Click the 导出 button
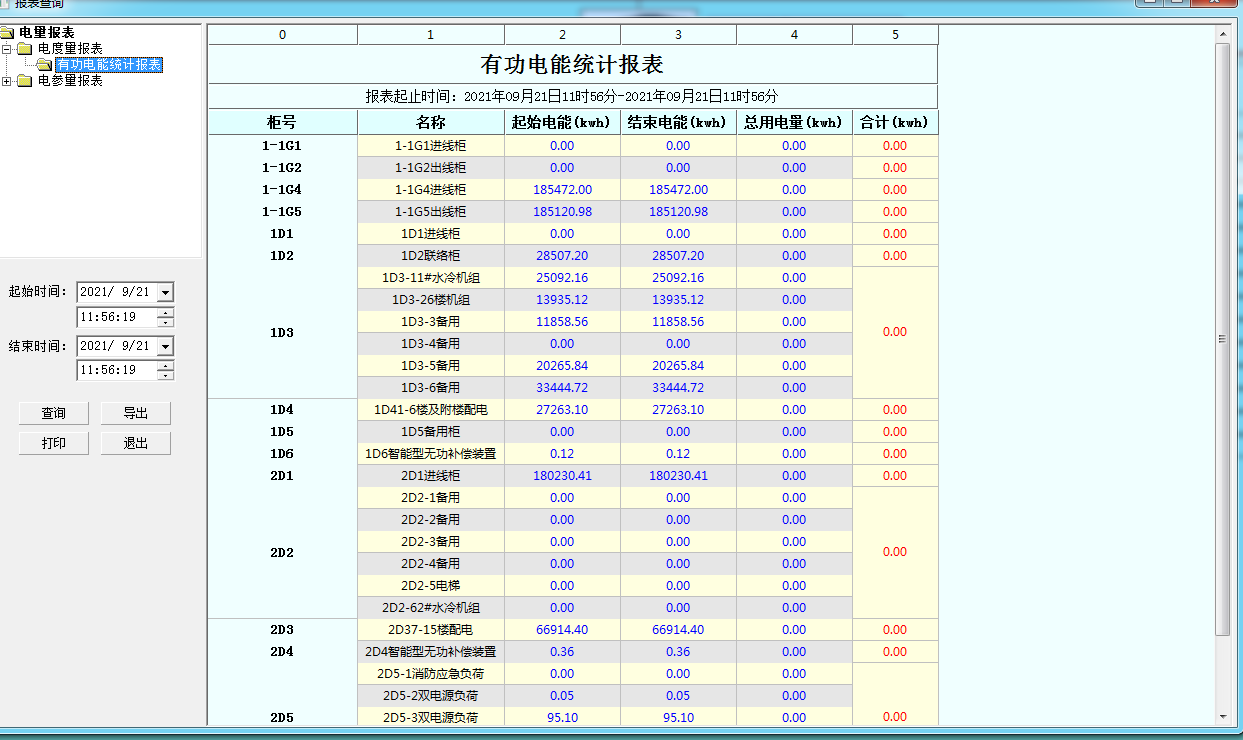This screenshot has width=1243, height=740. click(x=136, y=413)
